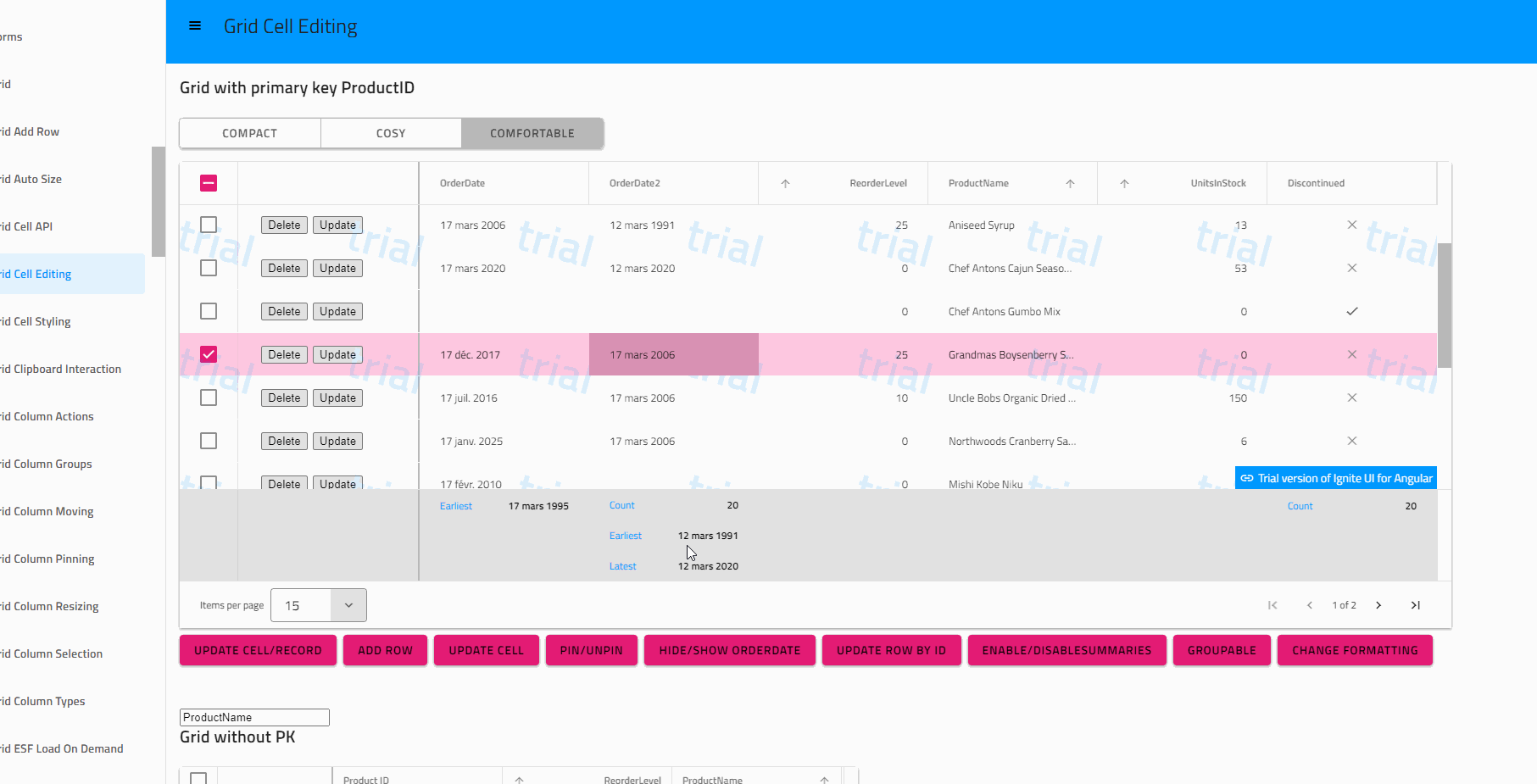Check the Northwoods Cranberry row checkbox
The width and height of the screenshot is (1537, 784).
coord(209,441)
